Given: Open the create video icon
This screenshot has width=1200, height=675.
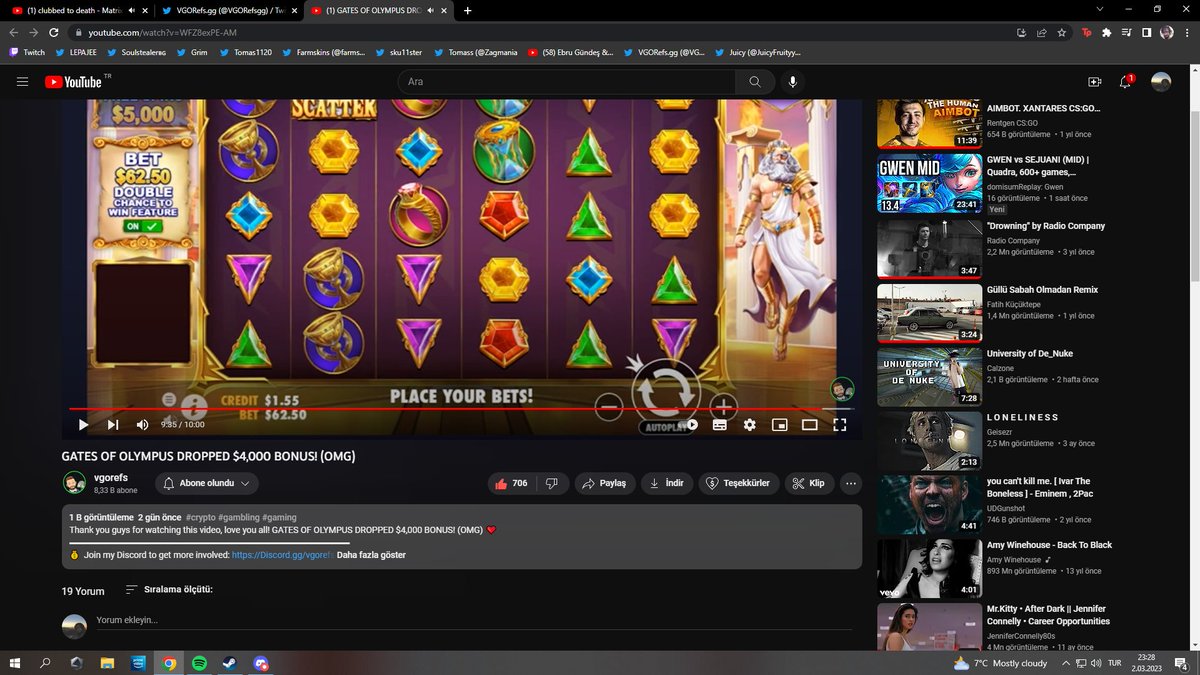Looking at the screenshot, I should [x=1094, y=82].
